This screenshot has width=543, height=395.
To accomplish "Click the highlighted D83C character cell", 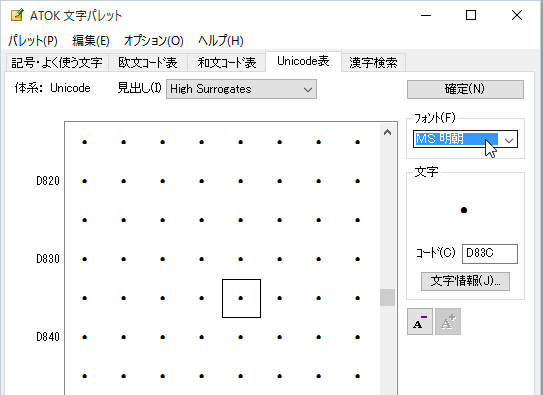I will (241, 298).
